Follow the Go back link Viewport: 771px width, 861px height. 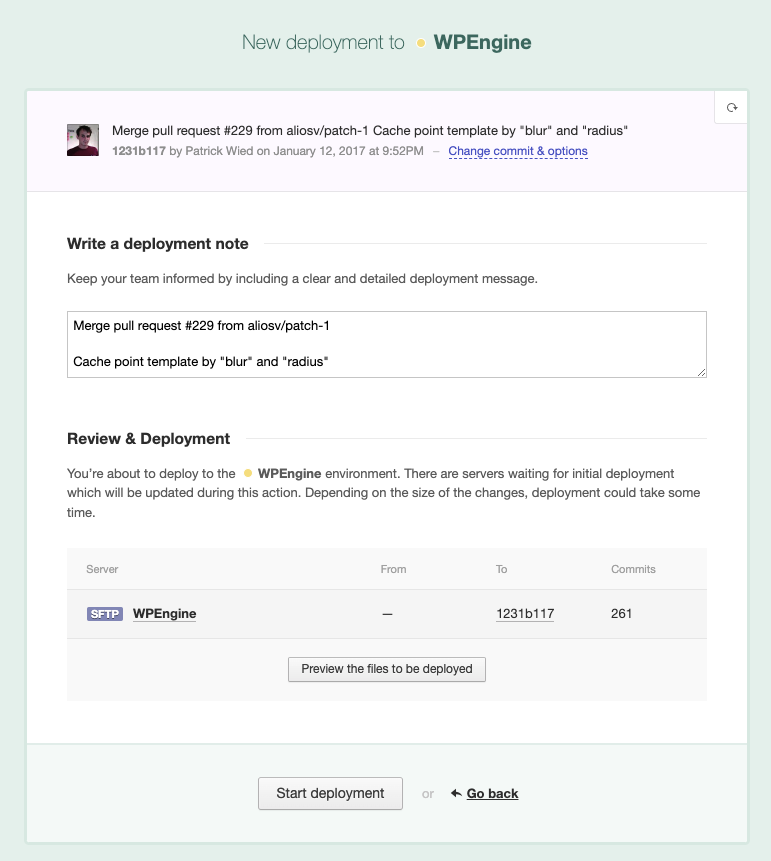tap(492, 793)
